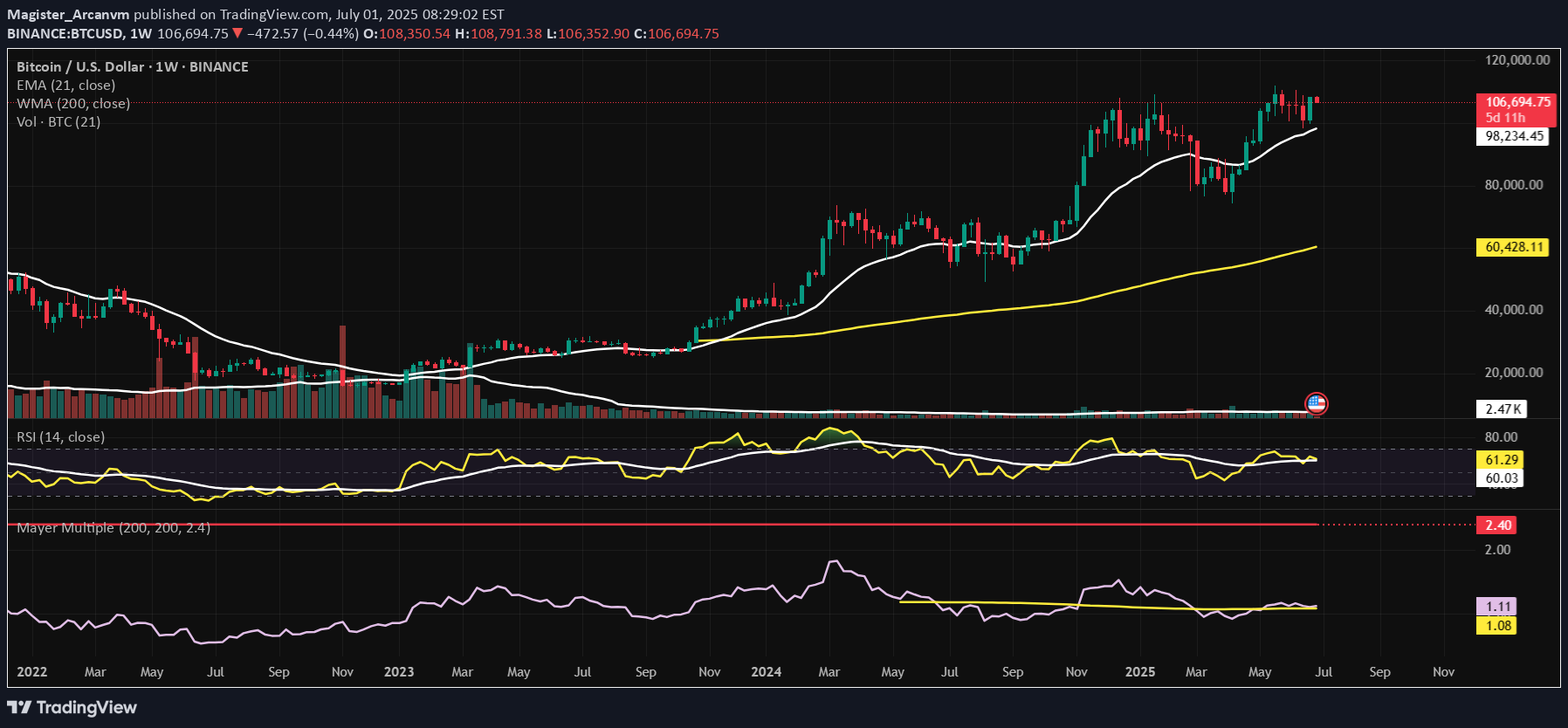Click the white 60.03 RSI average label
Image resolution: width=1568 pixels, height=728 pixels.
click(x=1501, y=478)
